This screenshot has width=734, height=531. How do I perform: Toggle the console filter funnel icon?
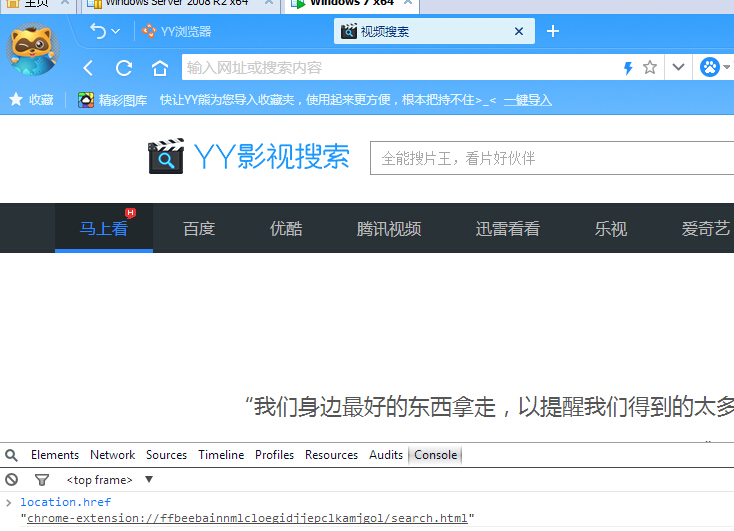pyautogui.click(x=42, y=479)
